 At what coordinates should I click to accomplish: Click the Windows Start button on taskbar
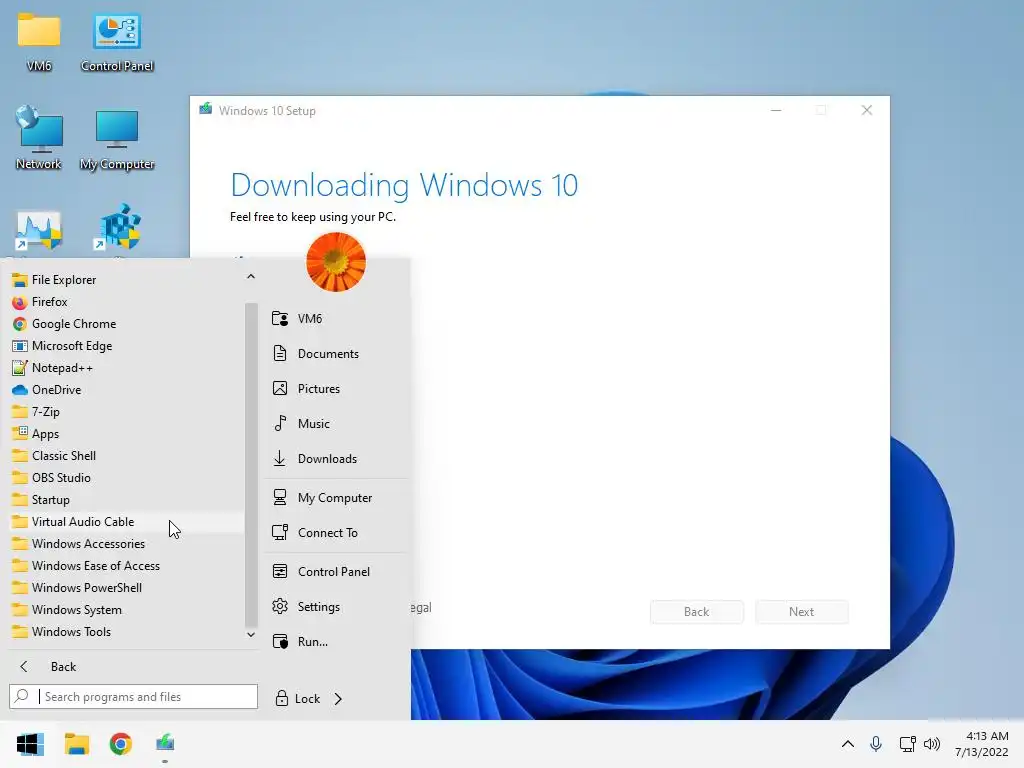(30, 744)
